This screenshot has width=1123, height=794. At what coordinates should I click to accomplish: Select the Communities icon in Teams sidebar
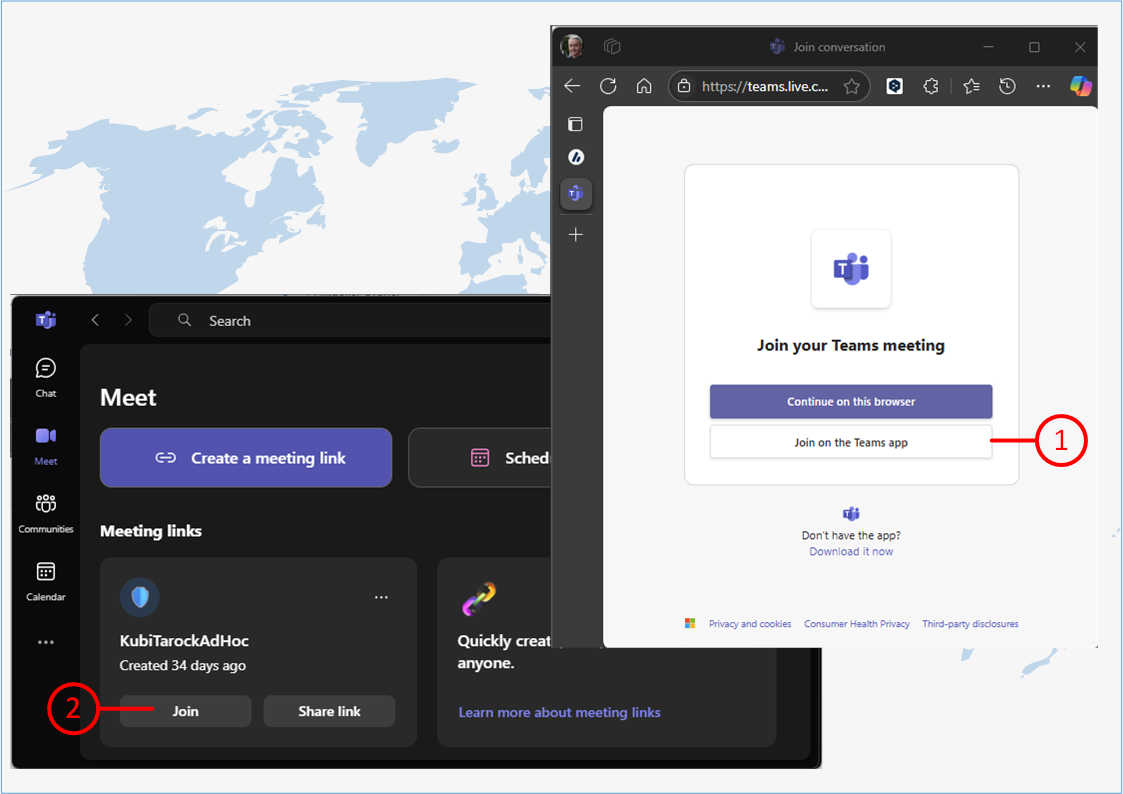[46, 512]
